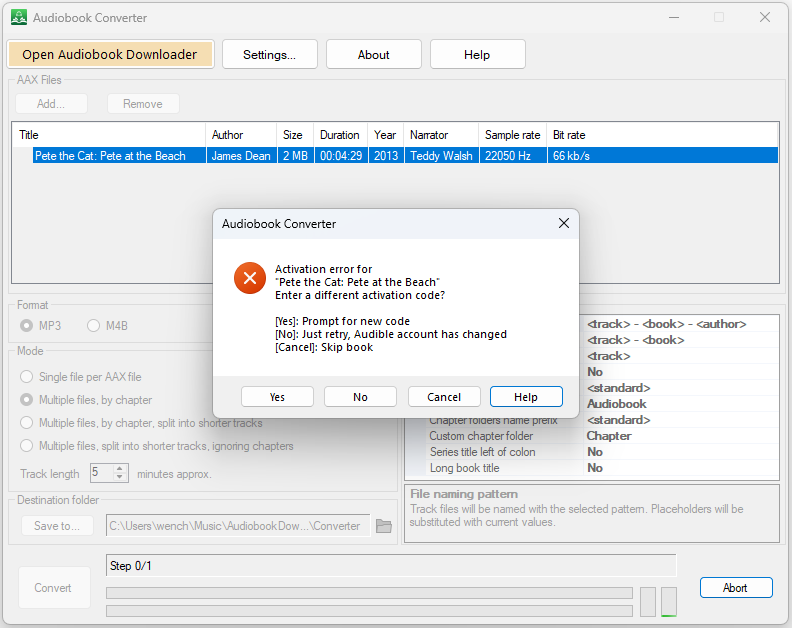Choose Multiple files, by chapter mode
792x628 pixels.
28,400
